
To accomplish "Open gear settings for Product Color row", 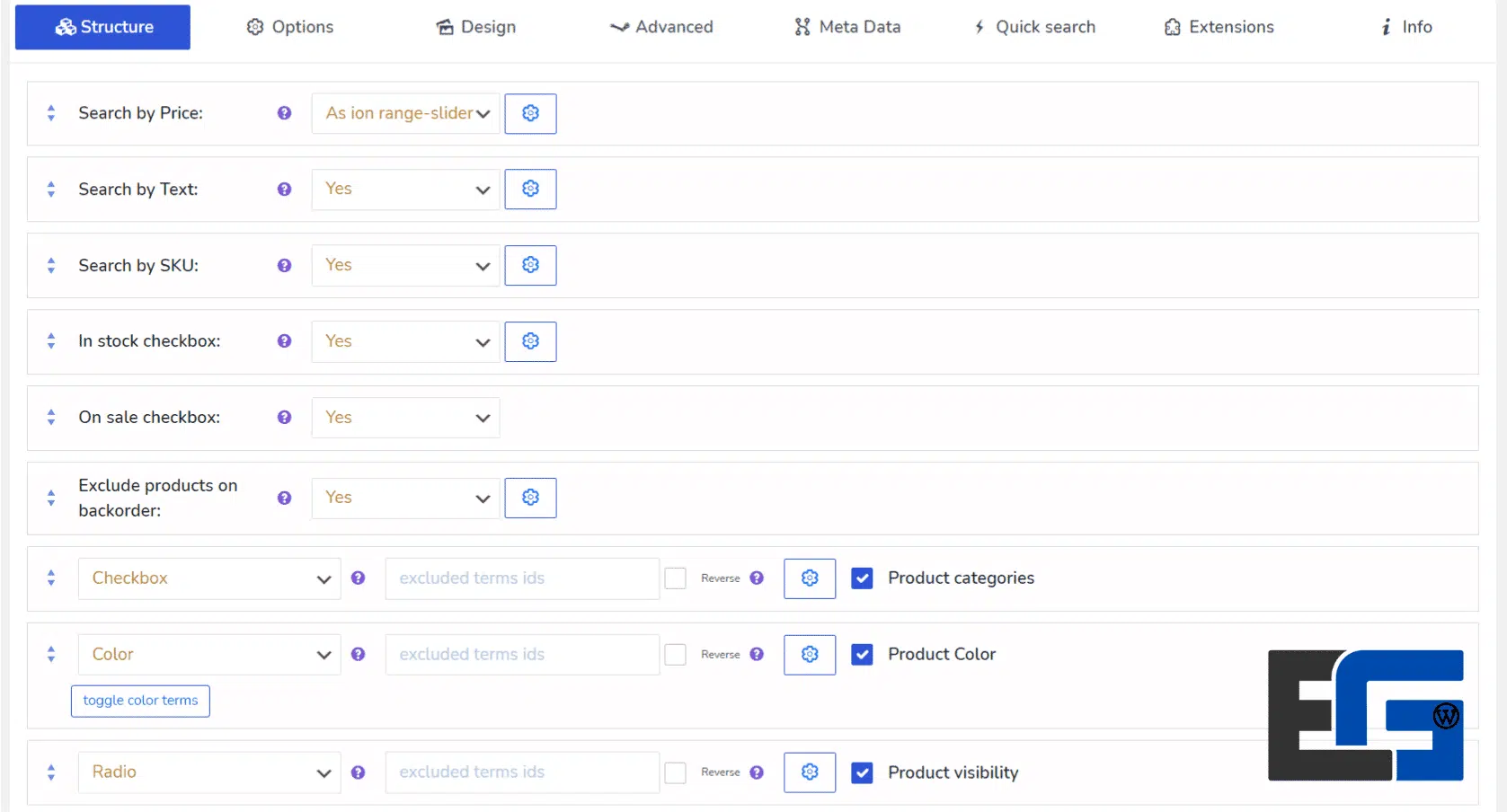I will pos(809,655).
